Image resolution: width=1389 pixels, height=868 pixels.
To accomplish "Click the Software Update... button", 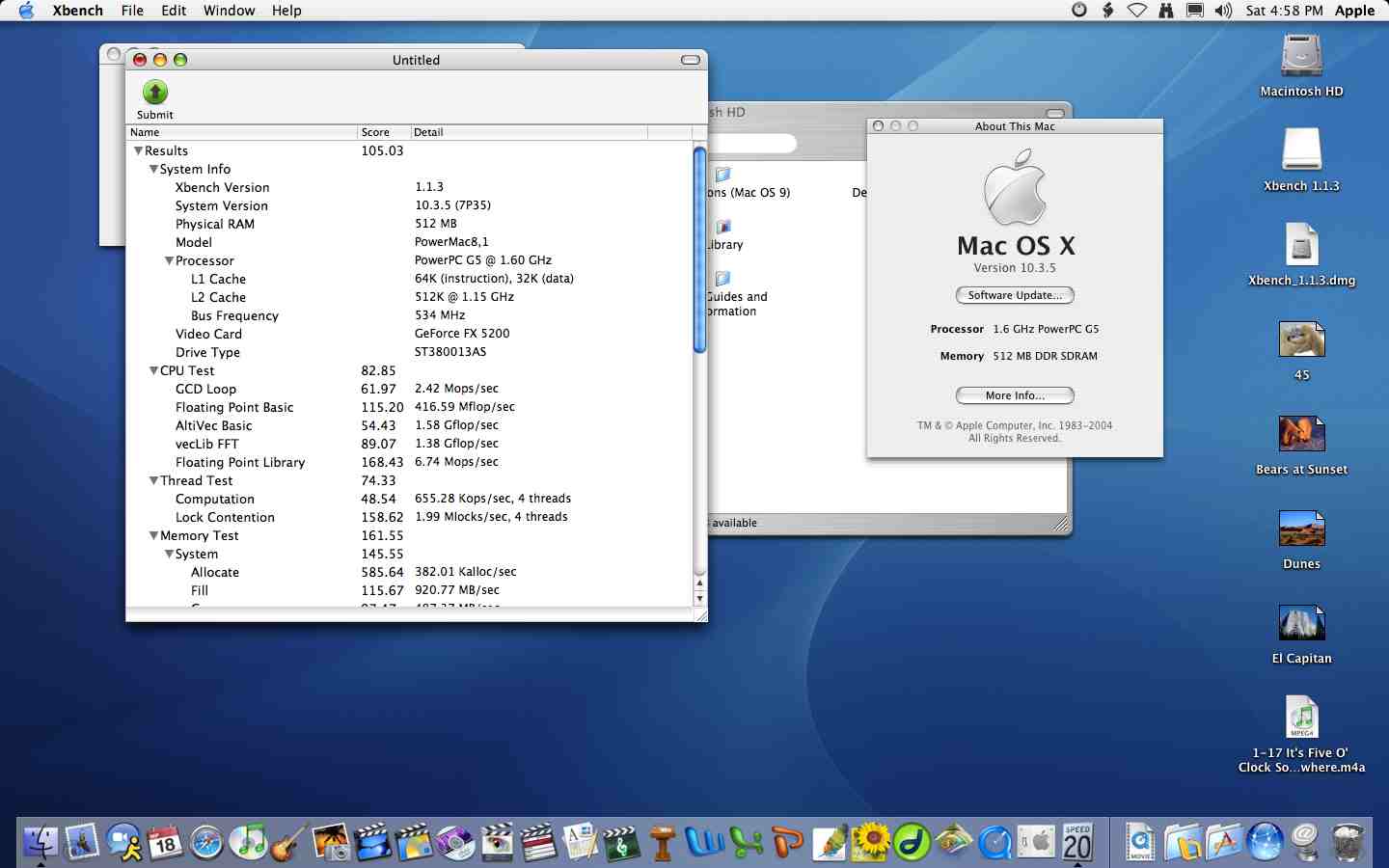I will tap(1015, 295).
